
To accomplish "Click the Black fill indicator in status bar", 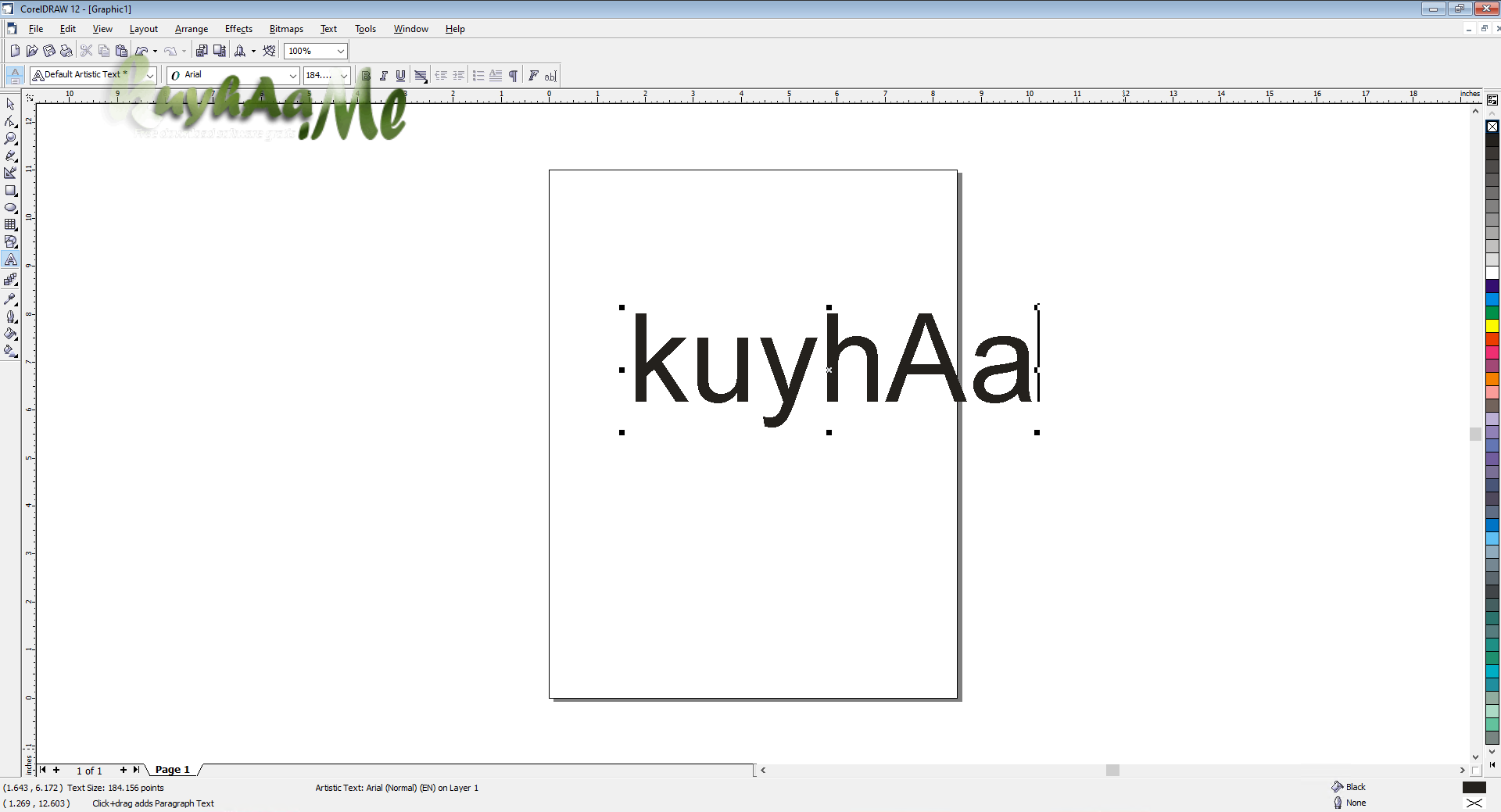I will 1474,787.
